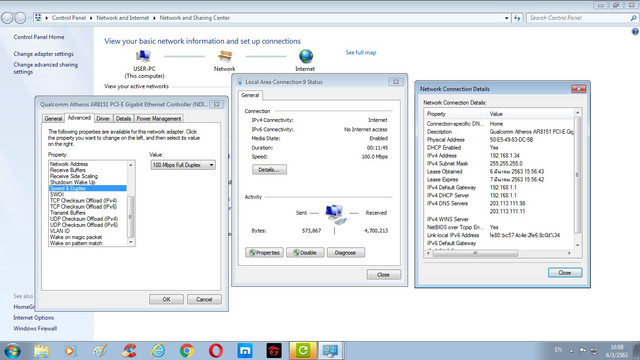Open the green Camtasia taskbar icon

click(x=303, y=351)
